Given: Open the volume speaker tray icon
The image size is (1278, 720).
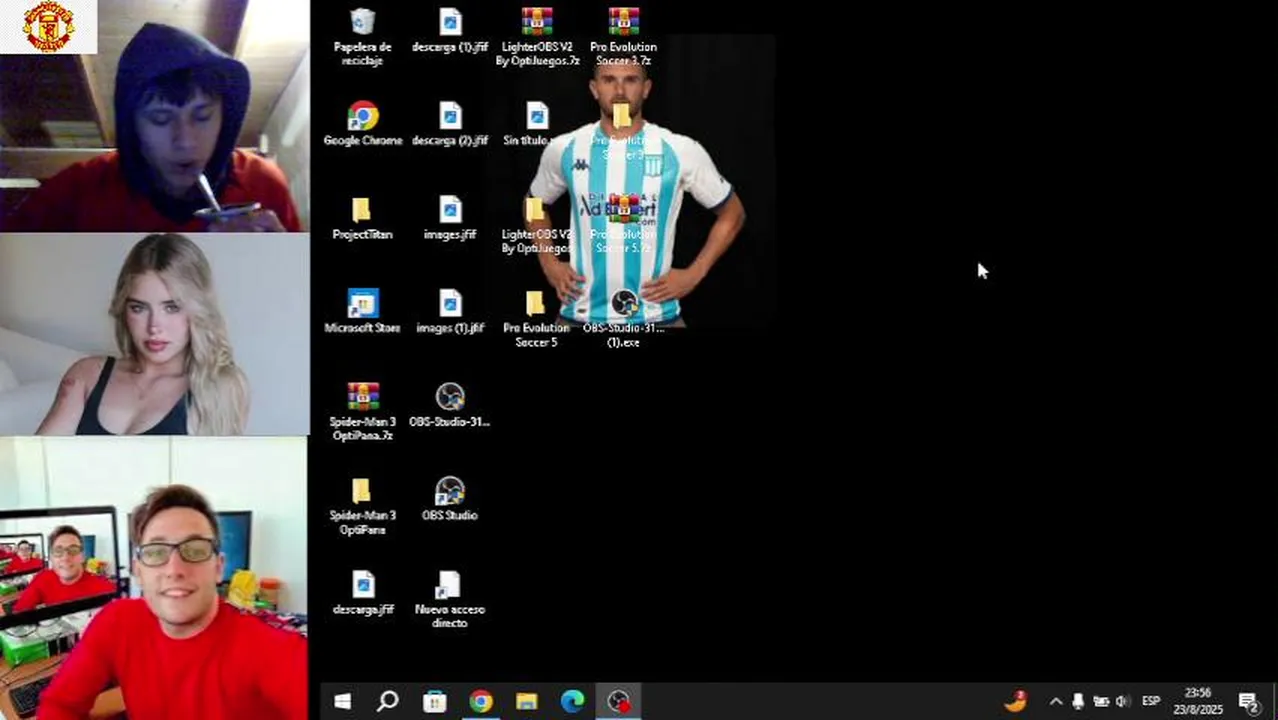Looking at the screenshot, I should [1122, 702].
